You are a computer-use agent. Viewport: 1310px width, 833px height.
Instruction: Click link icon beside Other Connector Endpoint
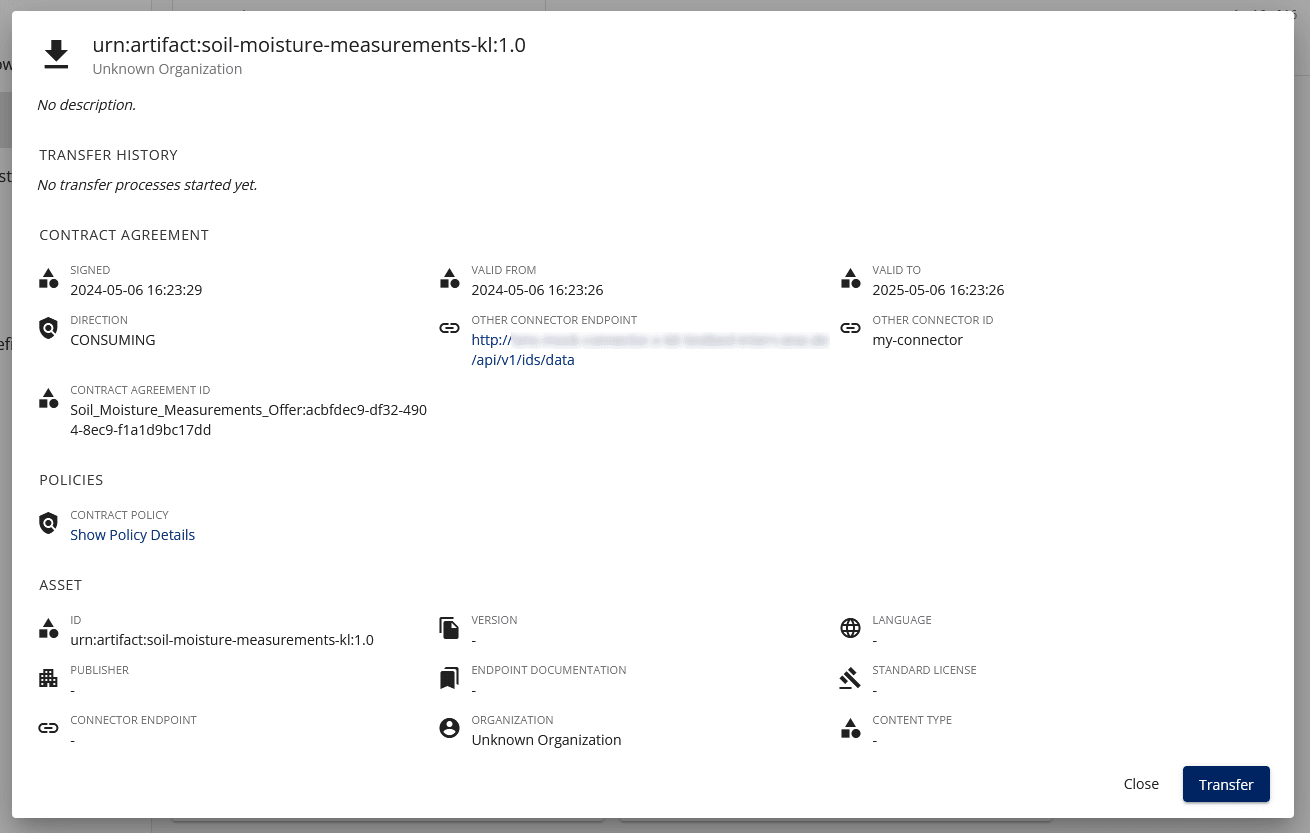coord(450,328)
